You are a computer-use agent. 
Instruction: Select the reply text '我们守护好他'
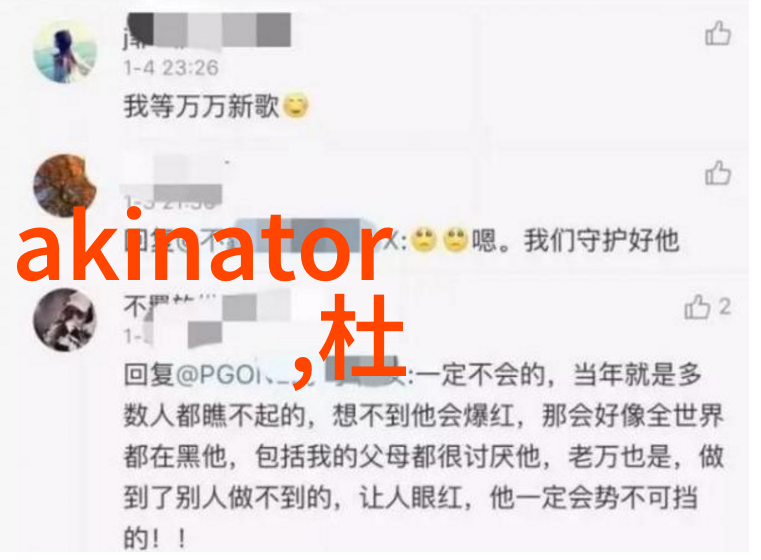[x=601, y=240]
